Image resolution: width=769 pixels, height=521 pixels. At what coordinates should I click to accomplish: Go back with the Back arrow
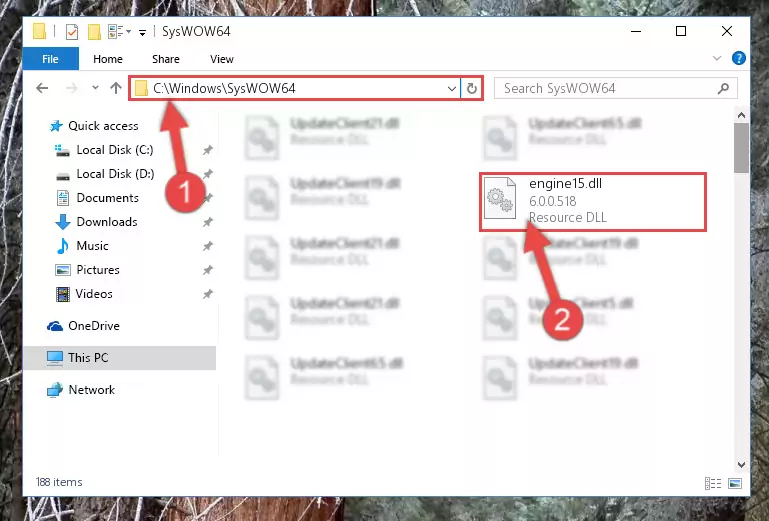42,88
